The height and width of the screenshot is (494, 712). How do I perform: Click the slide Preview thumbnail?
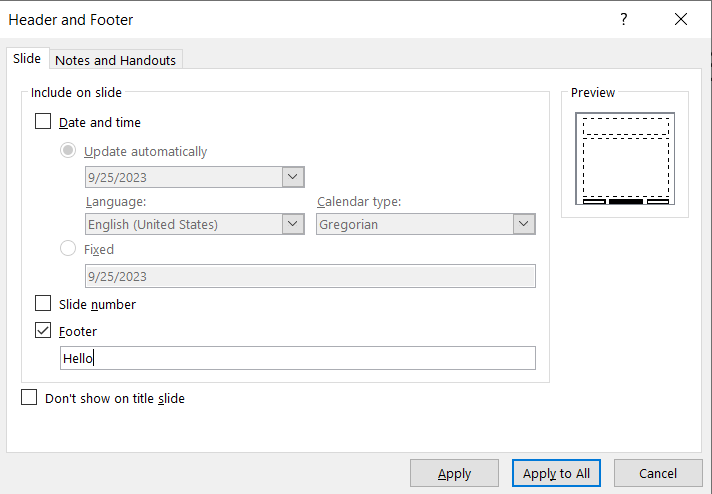pyautogui.click(x=625, y=158)
